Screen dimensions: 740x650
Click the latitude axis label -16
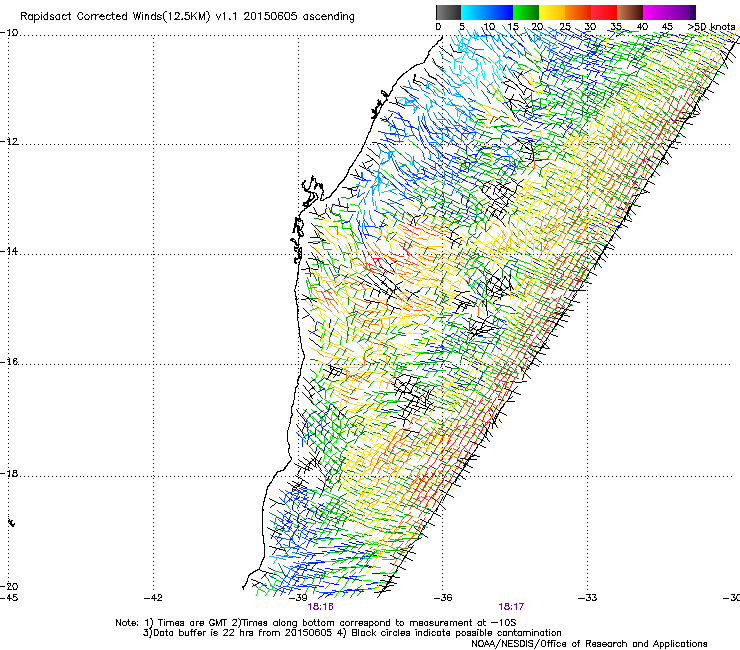pos(9,362)
